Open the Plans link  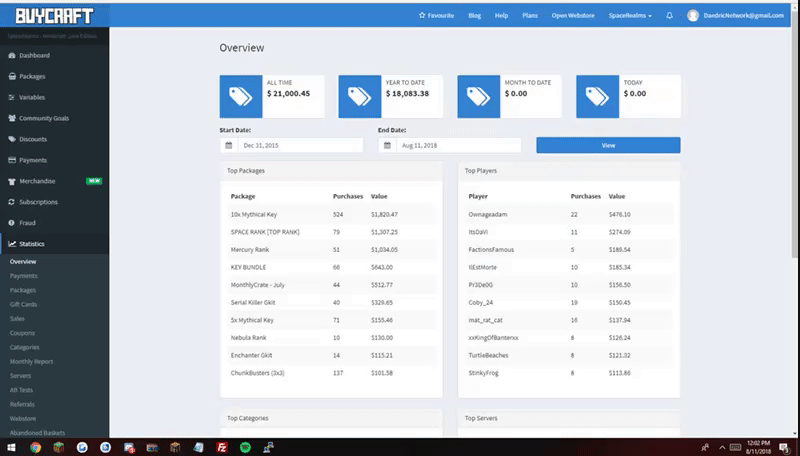[530, 15]
